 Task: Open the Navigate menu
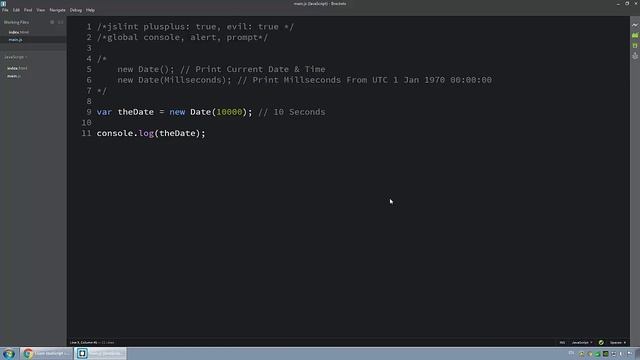(x=57, y=10)
